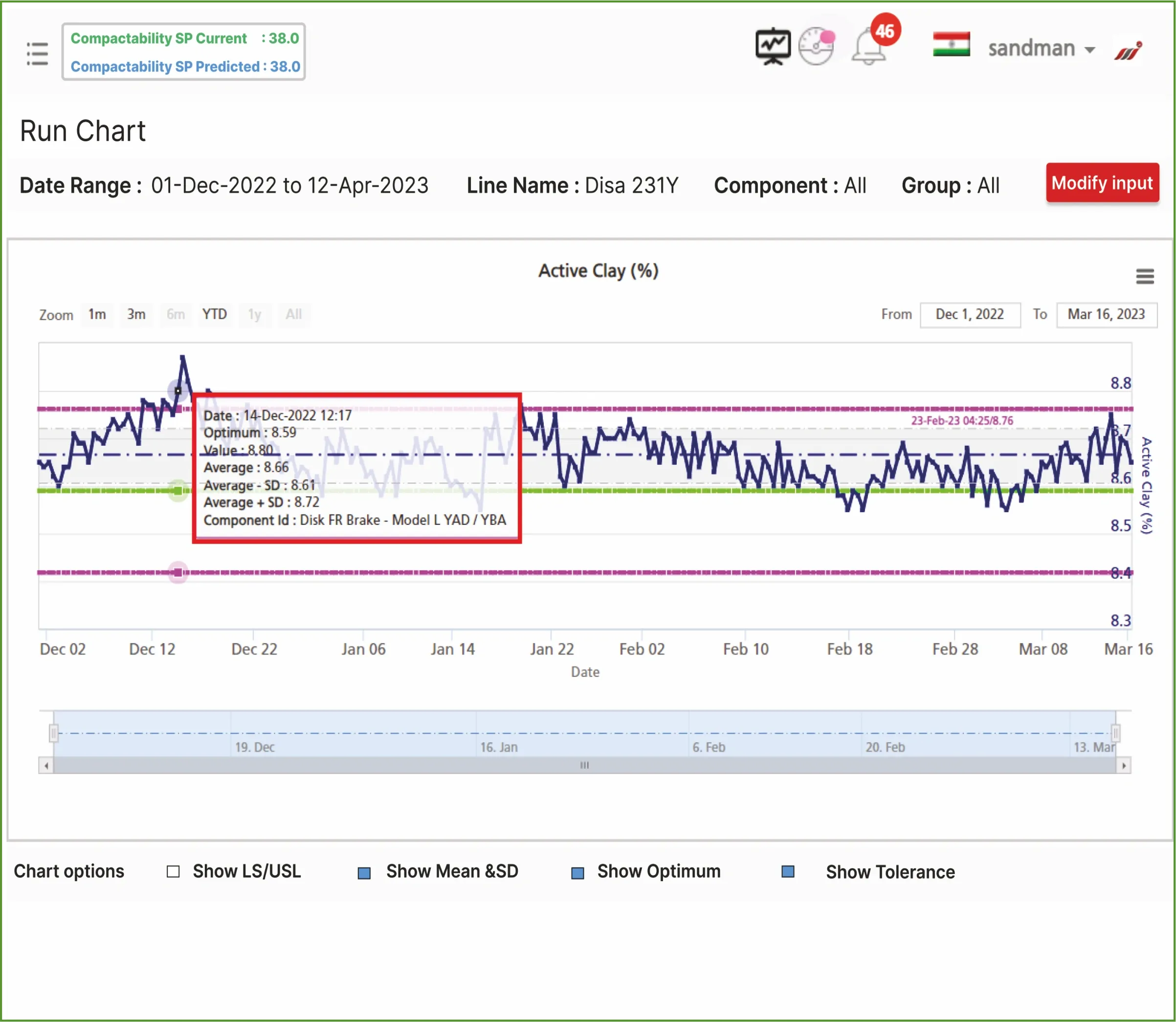This screenshot has width=1176, height=1022.
Task: Select the YTD zoom range
Action: coord(215,314)
